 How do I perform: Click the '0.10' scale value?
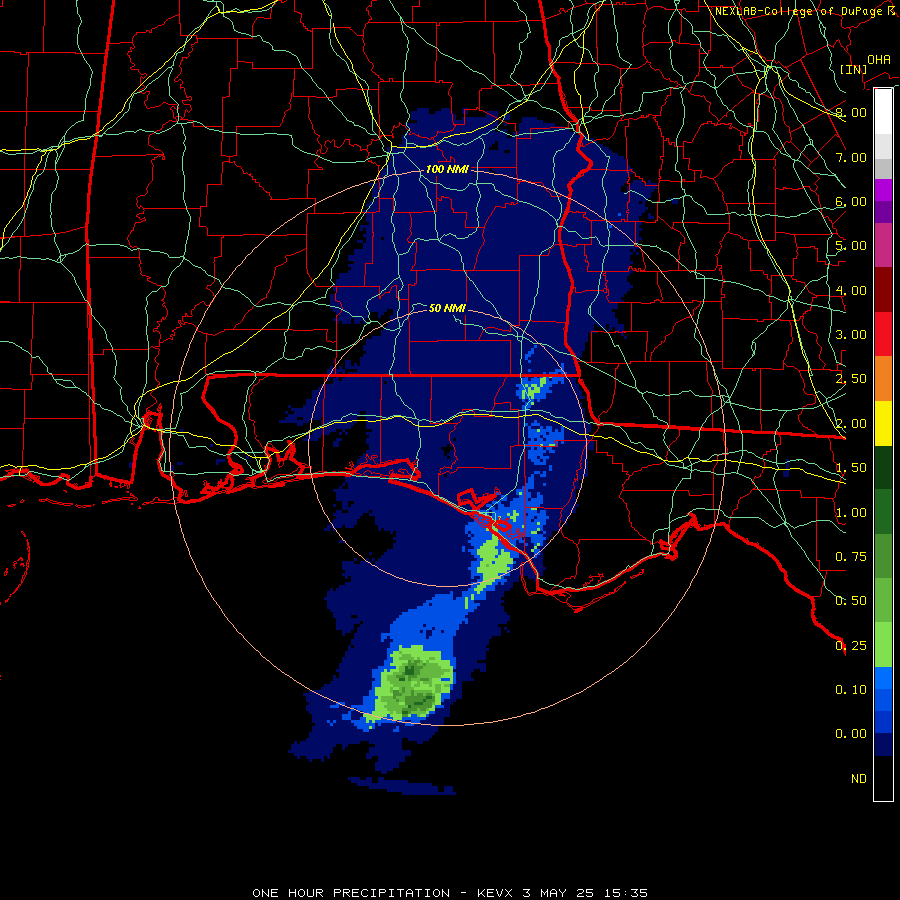851,690
